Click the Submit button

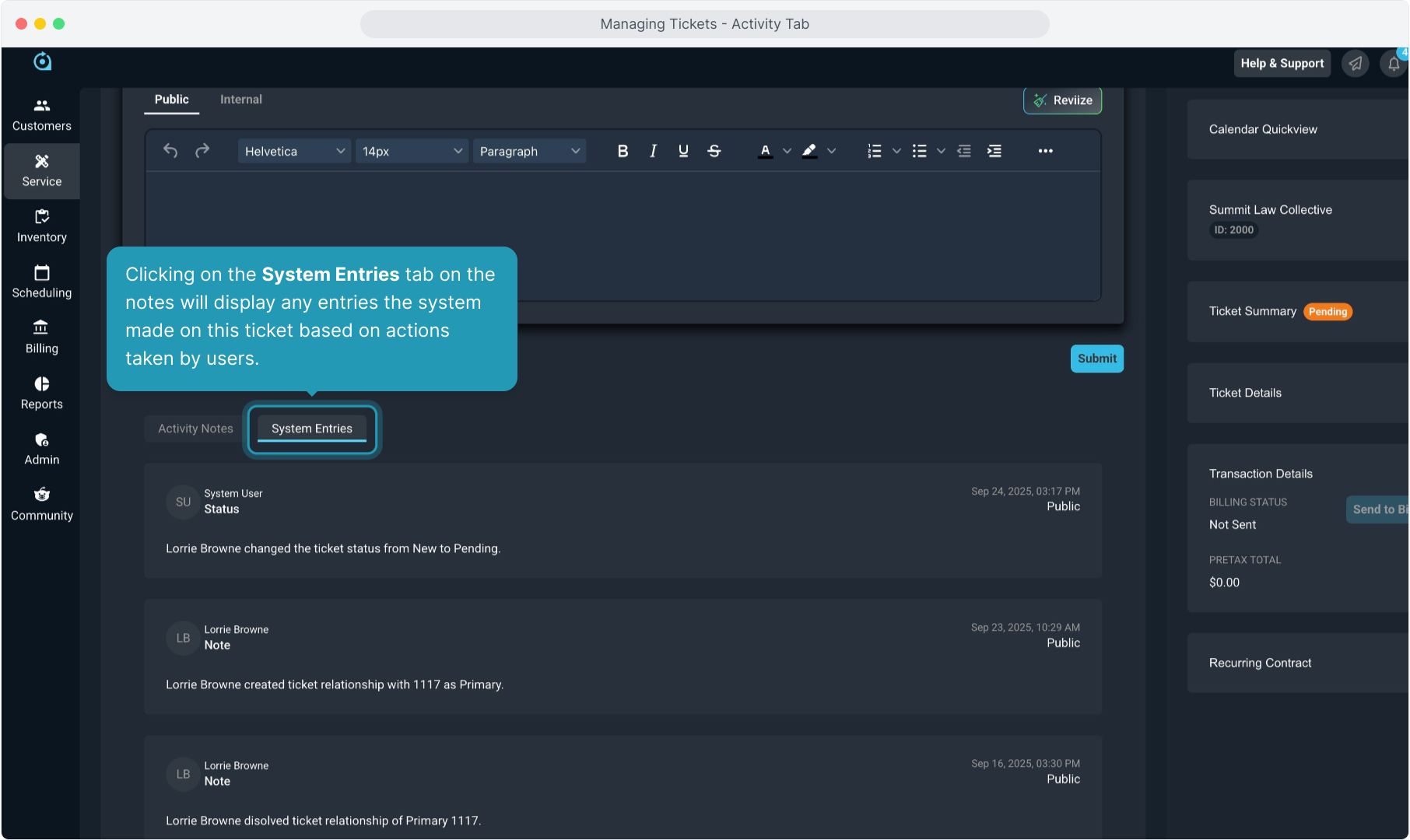pos(1096,359)
